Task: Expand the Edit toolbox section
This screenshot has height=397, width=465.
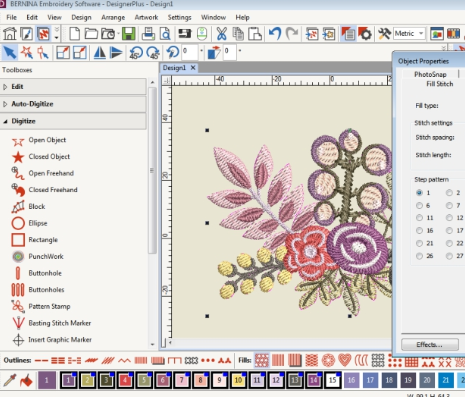Action: pyautogui.click(x=73, y=87)
